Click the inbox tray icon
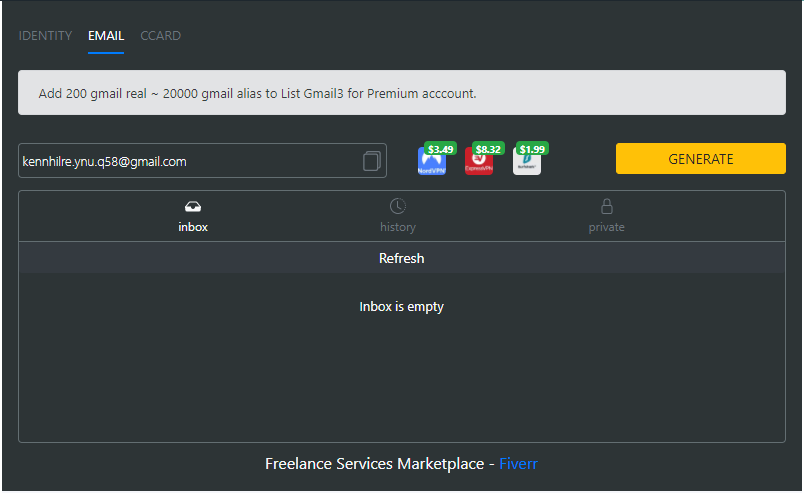The width and height of the screenshot is (804, 493). click(x=193, y=206)
